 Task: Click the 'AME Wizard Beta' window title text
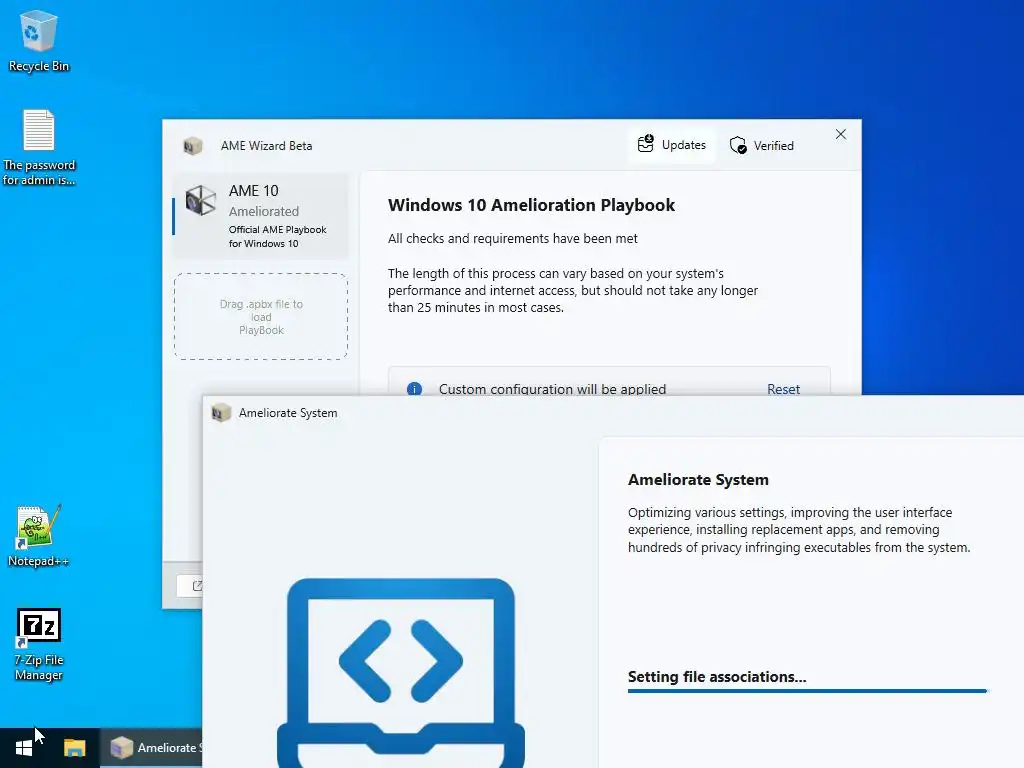[266, 146]
